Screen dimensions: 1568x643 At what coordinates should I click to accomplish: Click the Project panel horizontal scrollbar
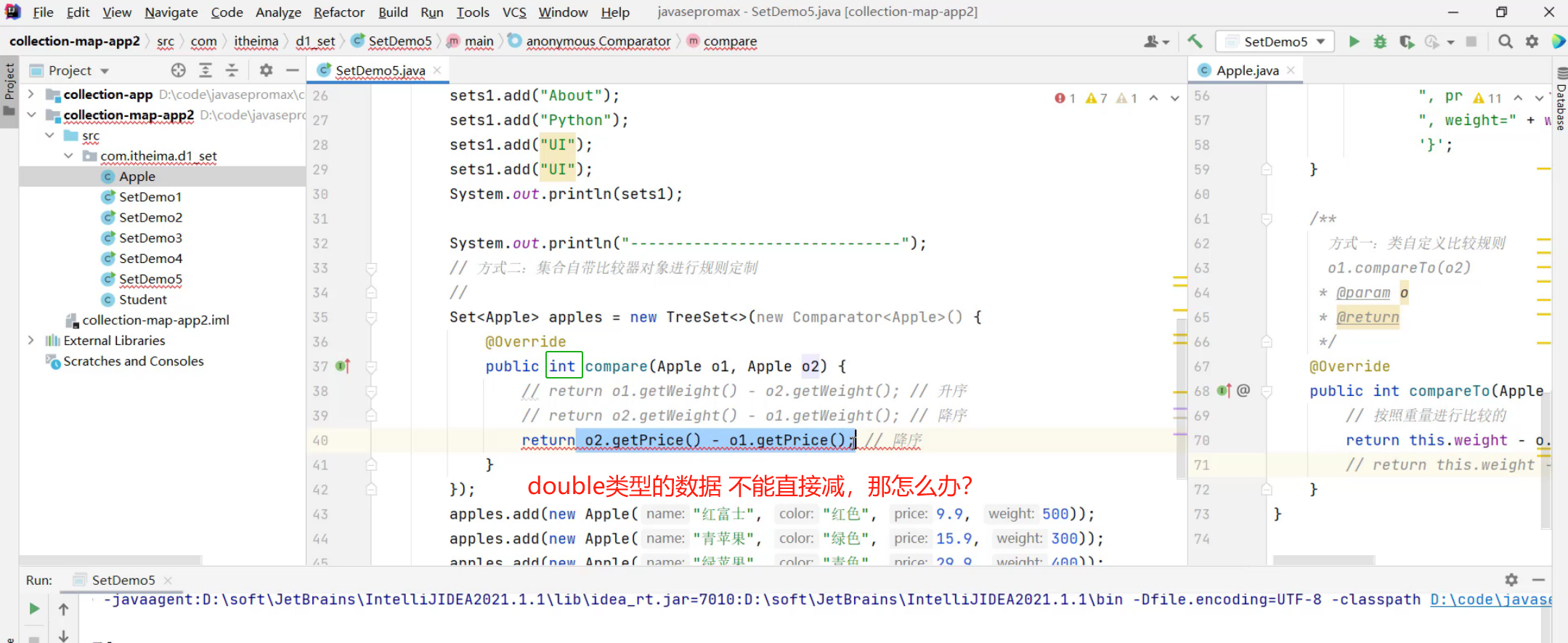(x=110, y=560)
